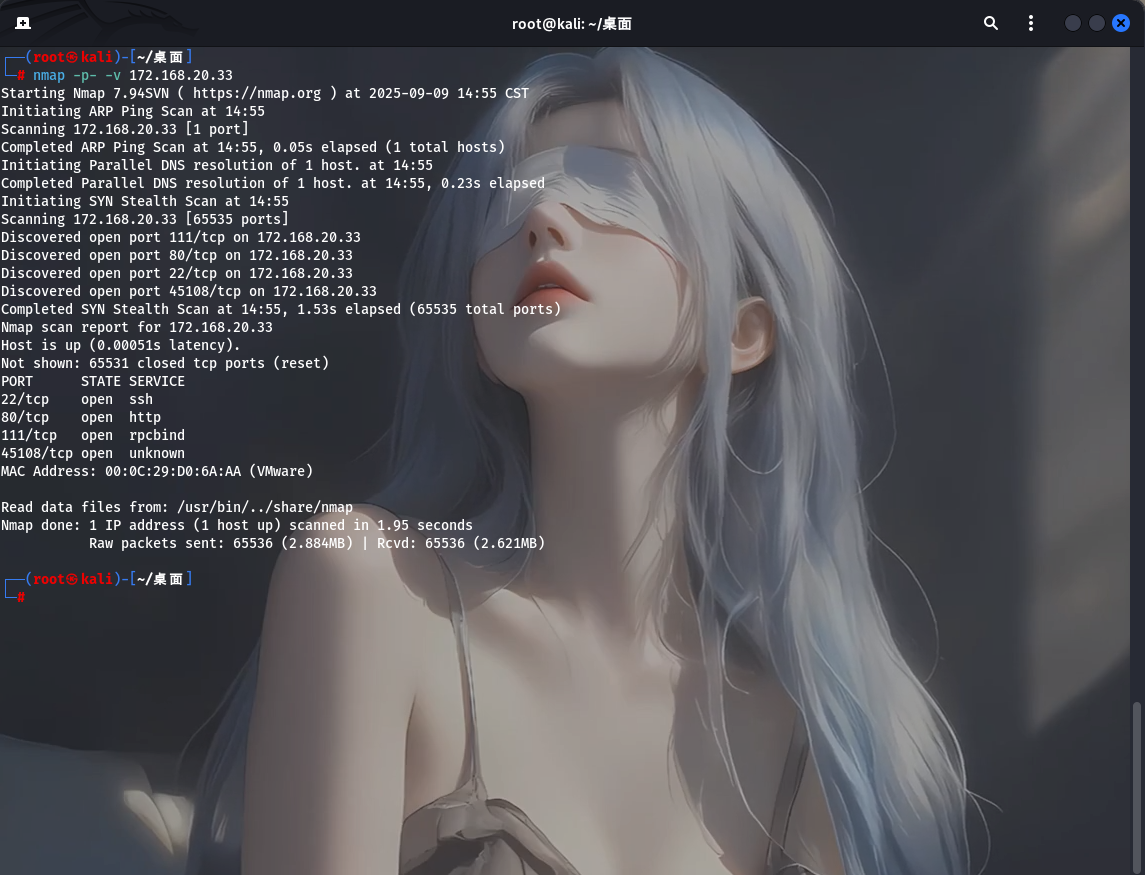The image size is (1145, 875).
Task: Open the three-dot terminal menu
Action: tap(1031, 23)
